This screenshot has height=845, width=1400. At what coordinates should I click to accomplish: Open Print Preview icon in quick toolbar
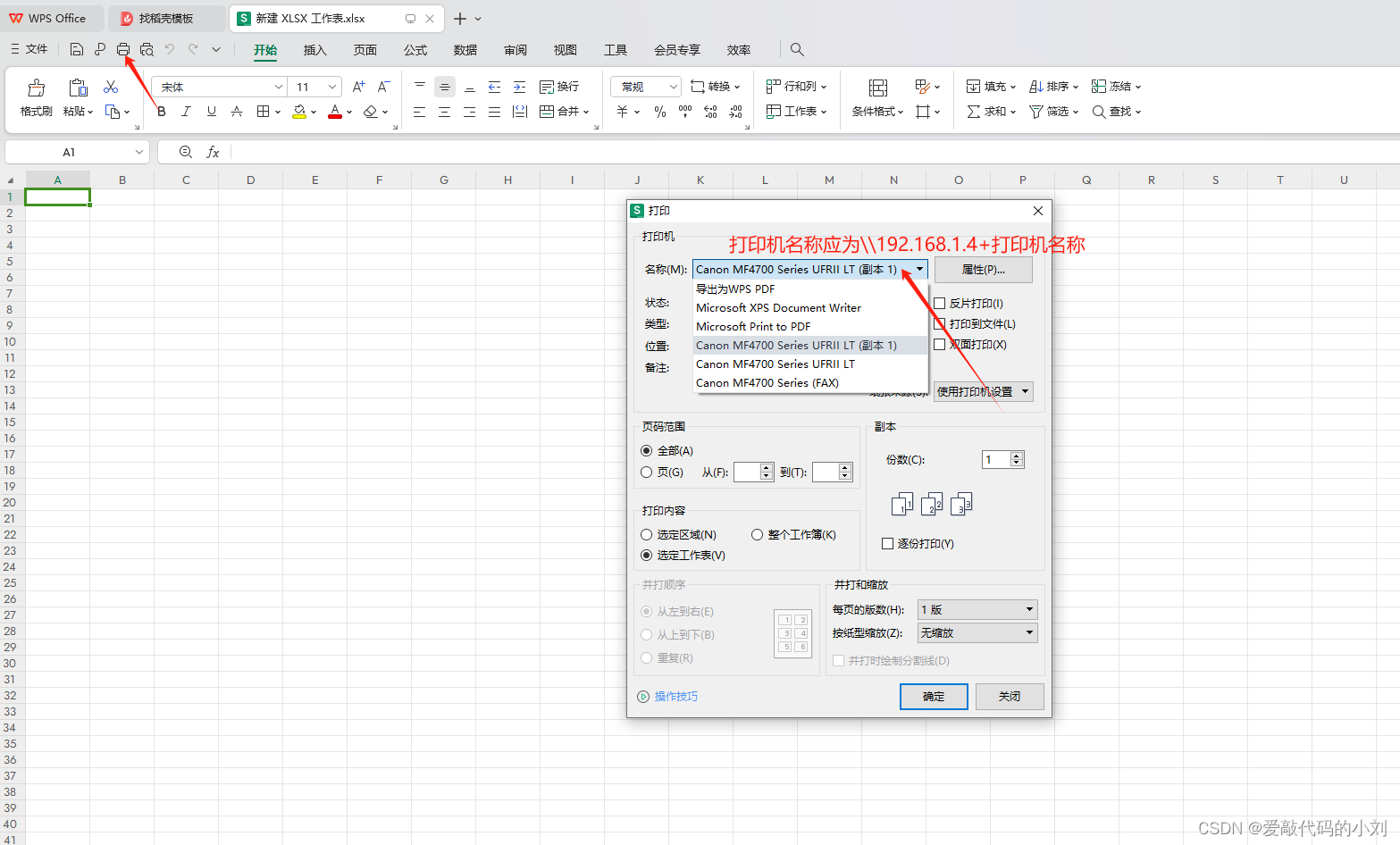click(147, 49)
